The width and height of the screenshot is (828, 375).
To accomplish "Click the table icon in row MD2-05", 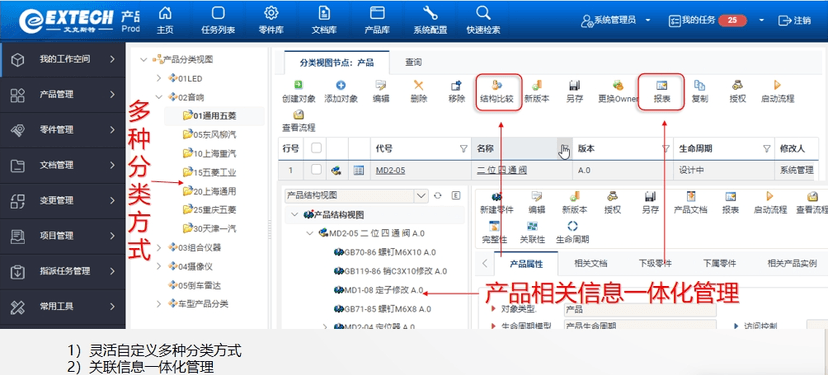I will point(359,170).
